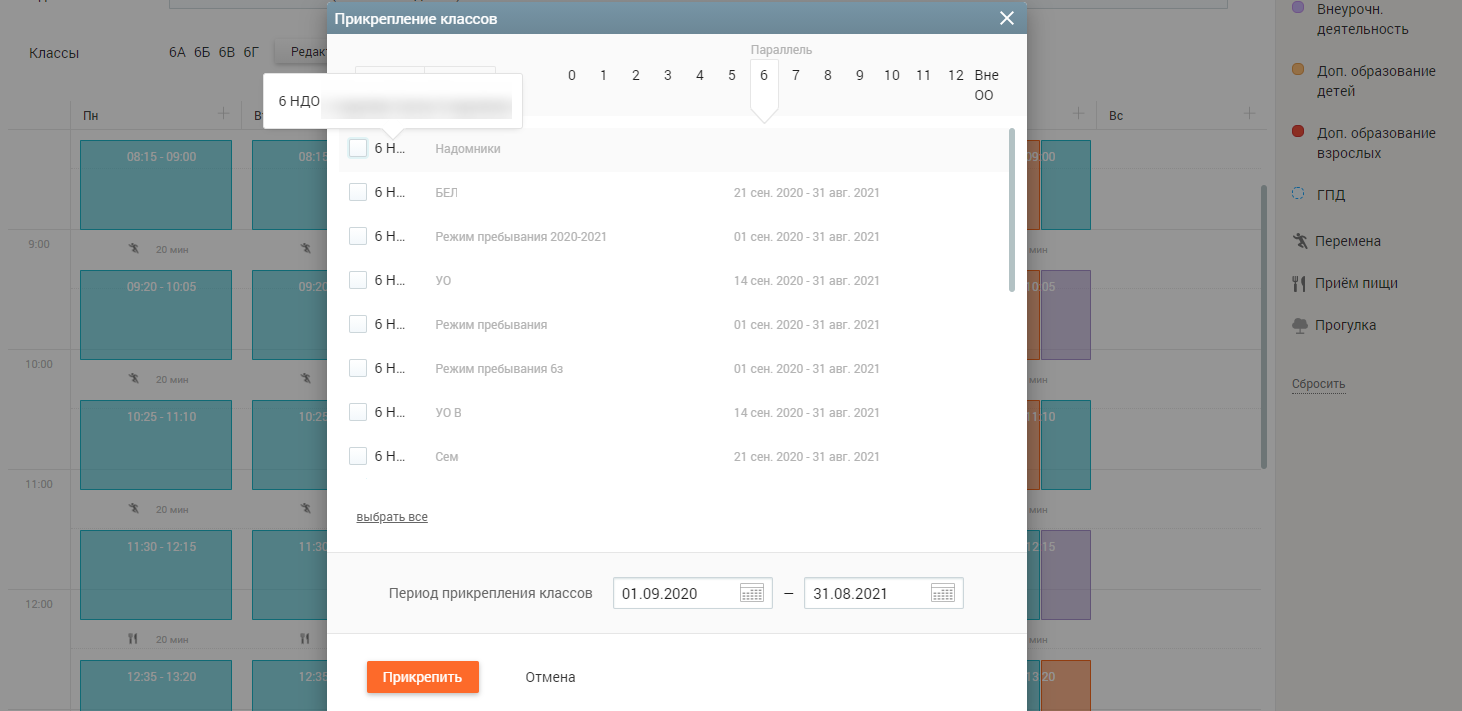The height and width of the screenshot is (711, 1462).
Task: Select Приём пищи fork-knife icon
Action: point(1299,283)
